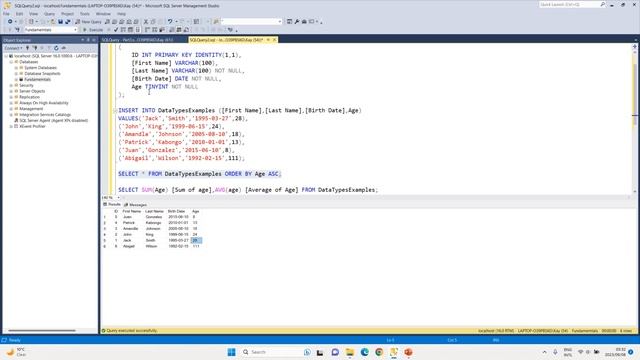Select the localhost server root node

(56, 56)
